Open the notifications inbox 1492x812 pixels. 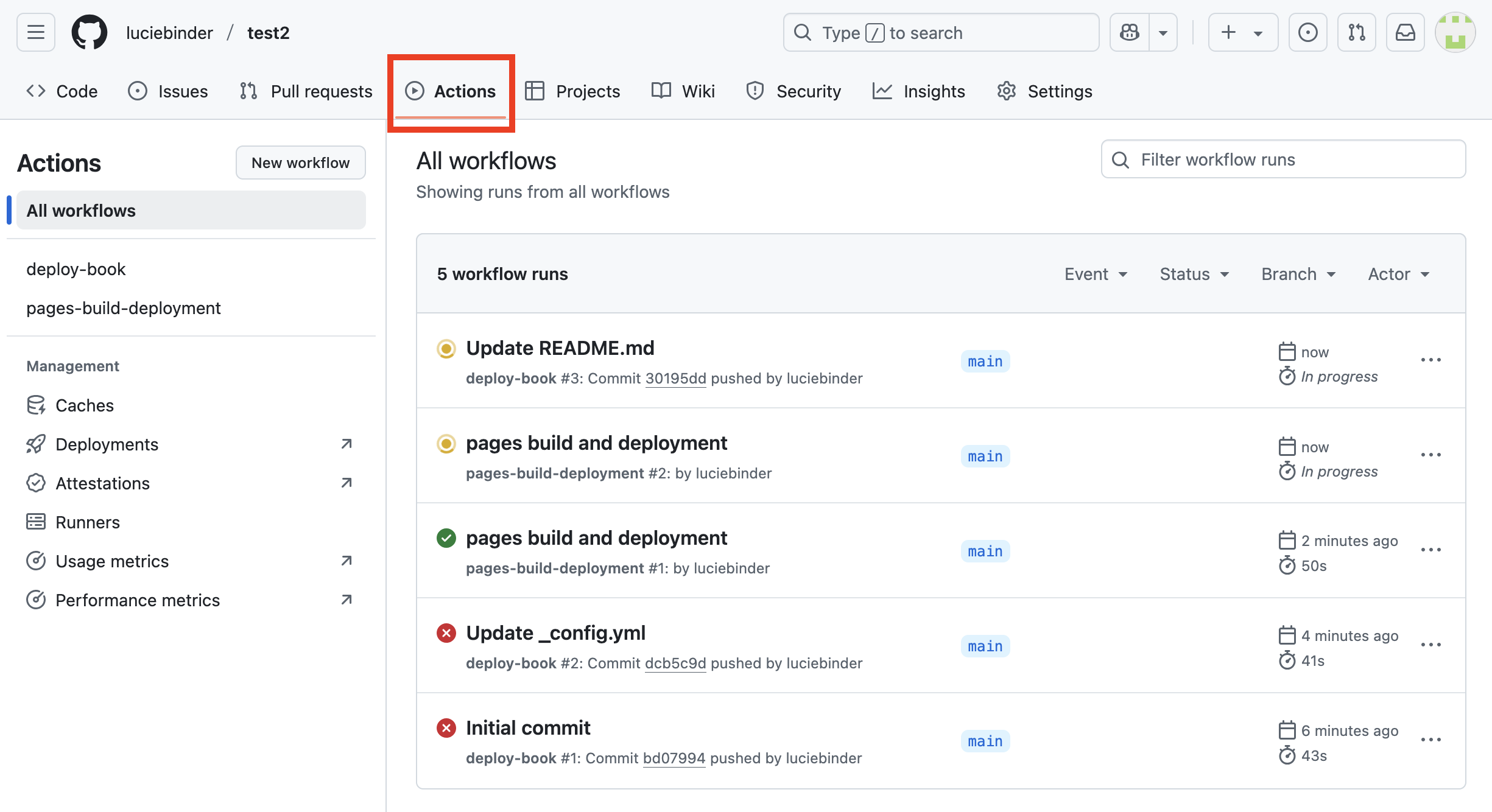1405,32
